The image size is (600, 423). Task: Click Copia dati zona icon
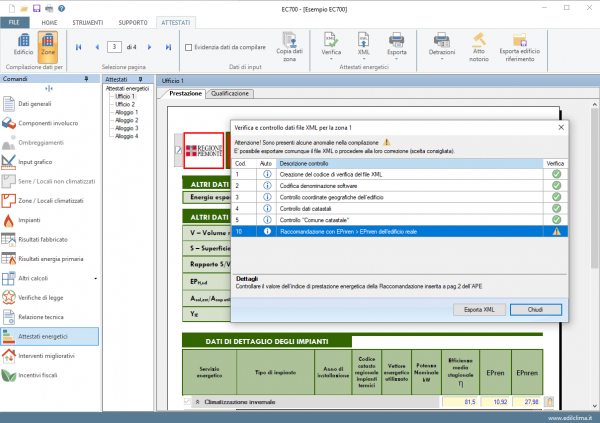coord(289,47)
